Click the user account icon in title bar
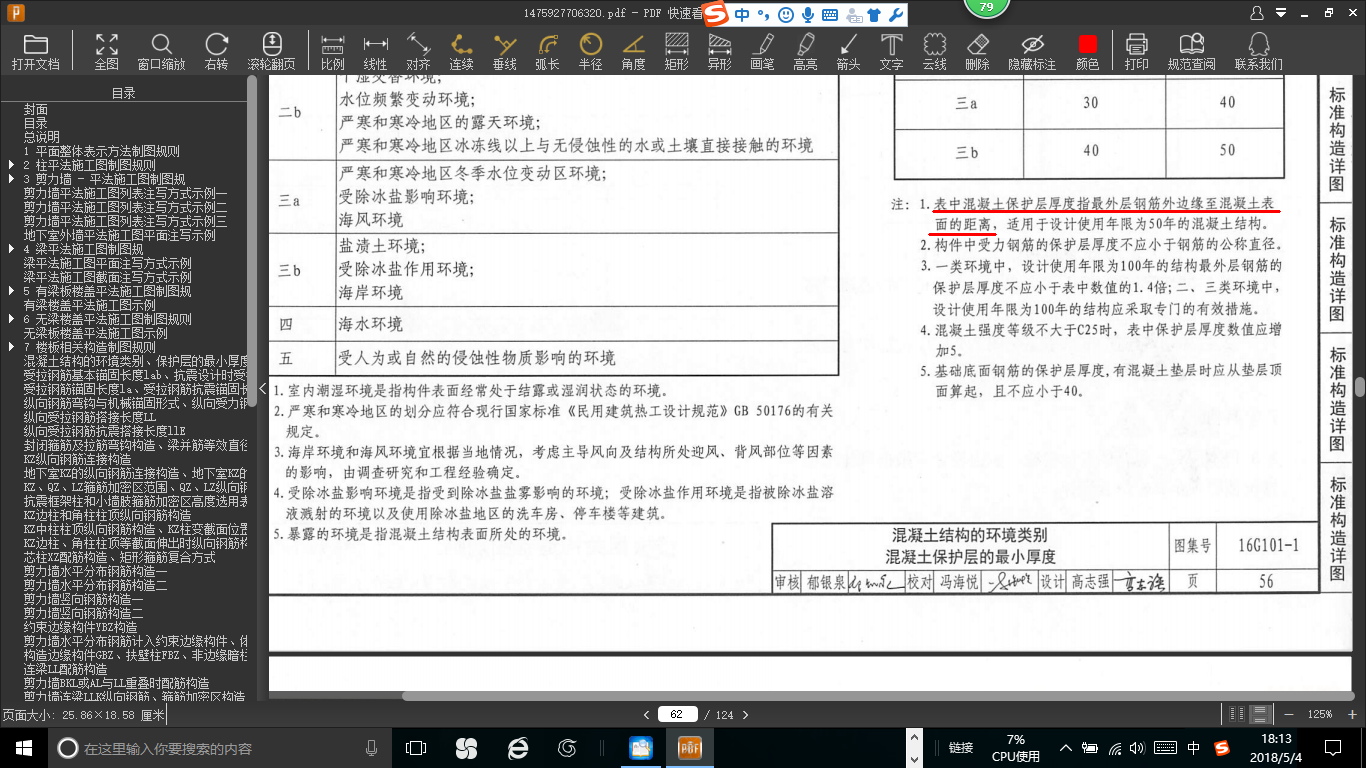The width and height of the screenshot is (1366, 768). click(1257, 12)
